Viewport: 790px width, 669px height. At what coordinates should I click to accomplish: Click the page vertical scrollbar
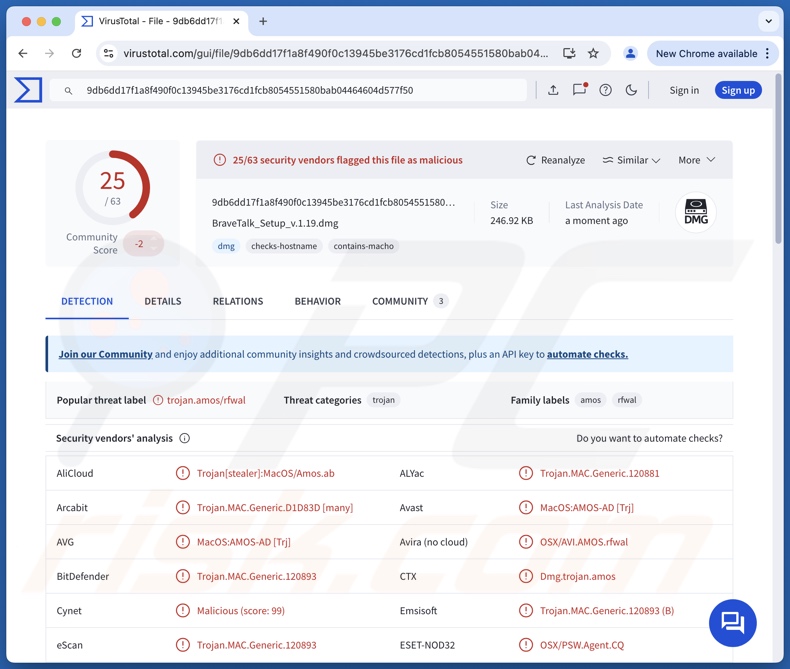(778, 159)
